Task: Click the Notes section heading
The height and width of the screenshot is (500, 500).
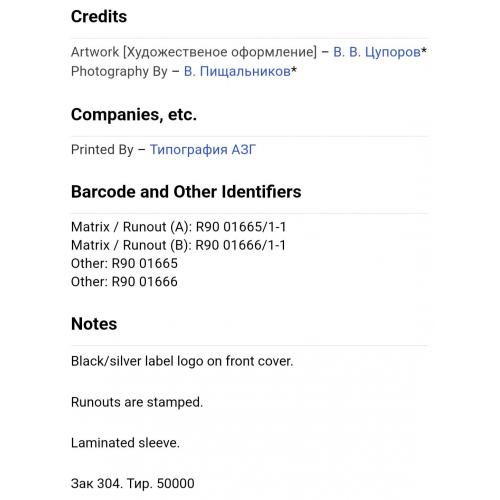Action: [x=94, y=324]
